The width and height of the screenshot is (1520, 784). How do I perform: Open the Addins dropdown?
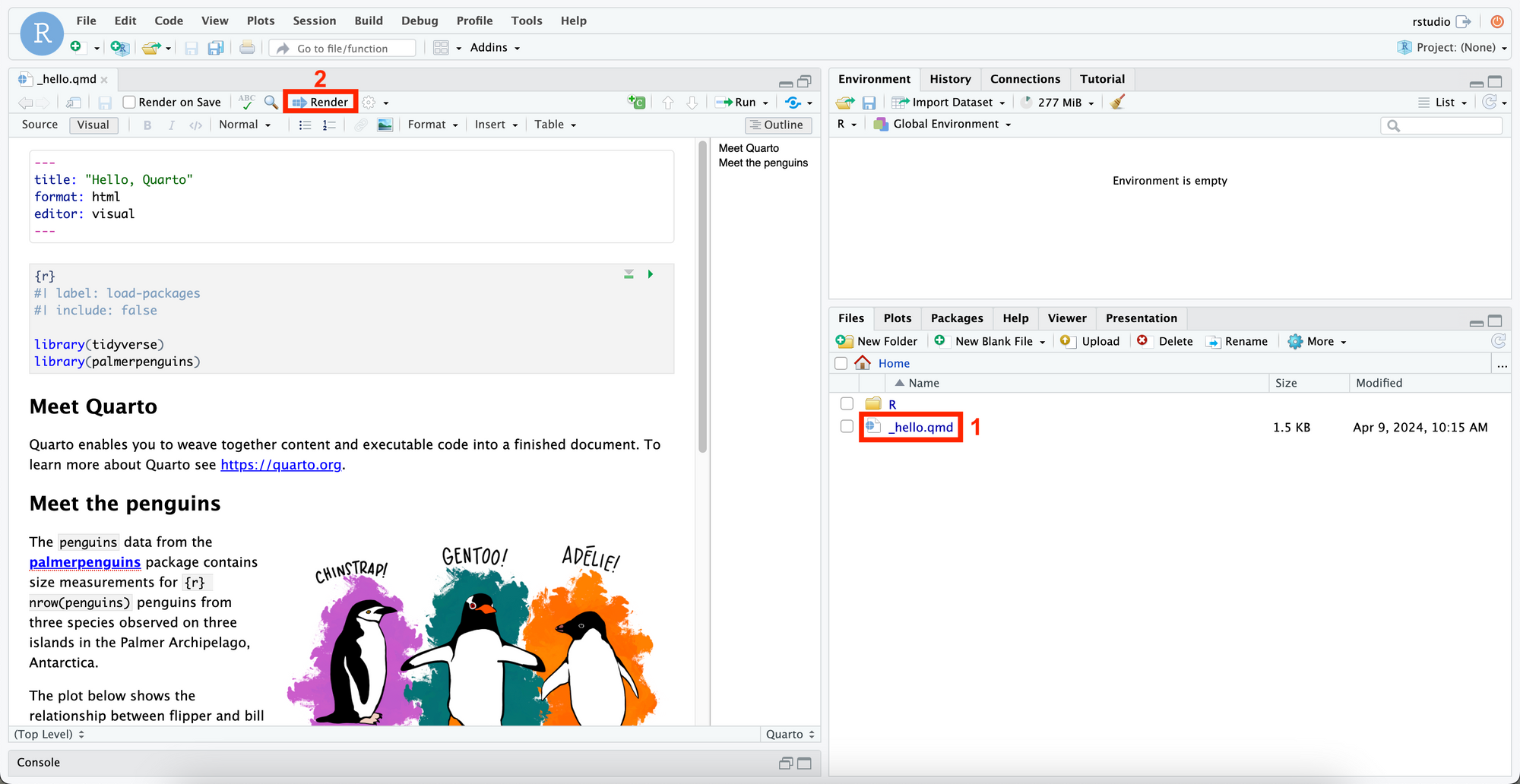click(x=495, y=48)
